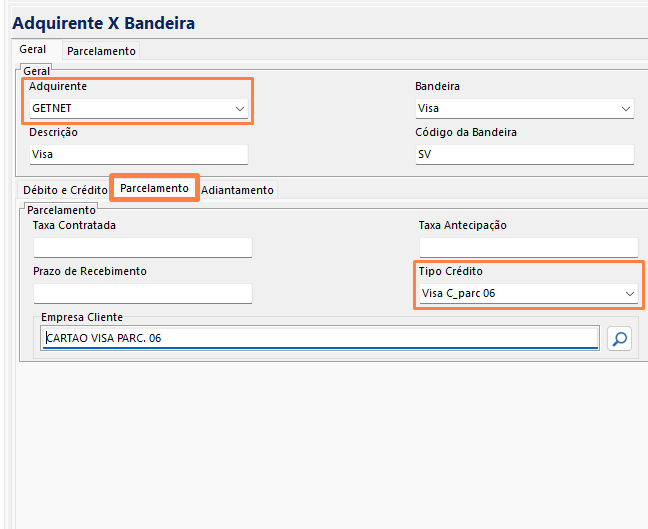Image resolution: width=648 pixels, height=529 pixels.
Task: Open the Parcelamento tab next to Geral tab
Action: pos(101,51)
